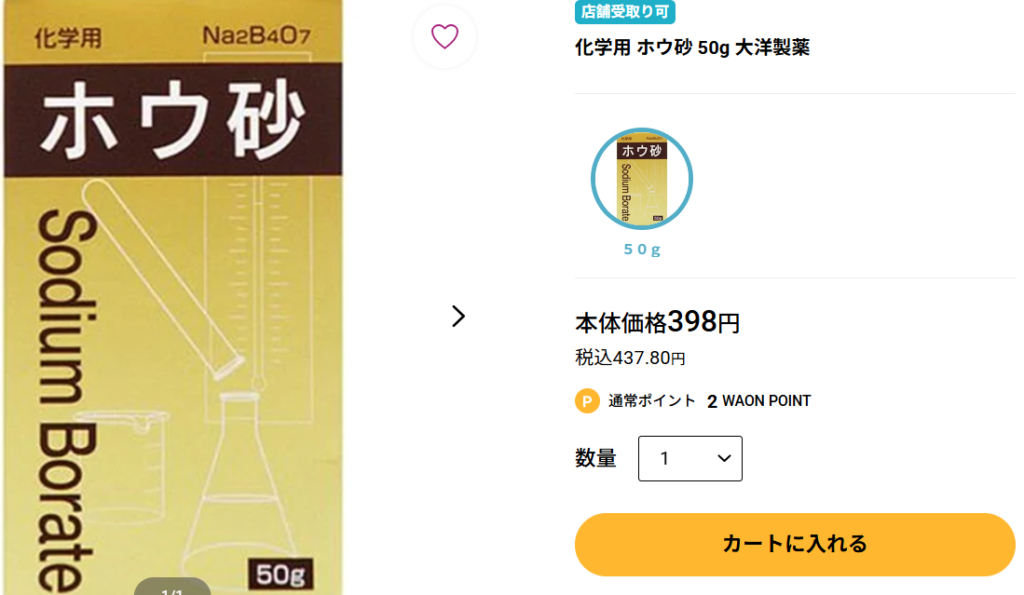The height and width of the screenshot is (595, 1024).
Task: Click the 税込437.80円 tax-included price
Action: (630, 358)
